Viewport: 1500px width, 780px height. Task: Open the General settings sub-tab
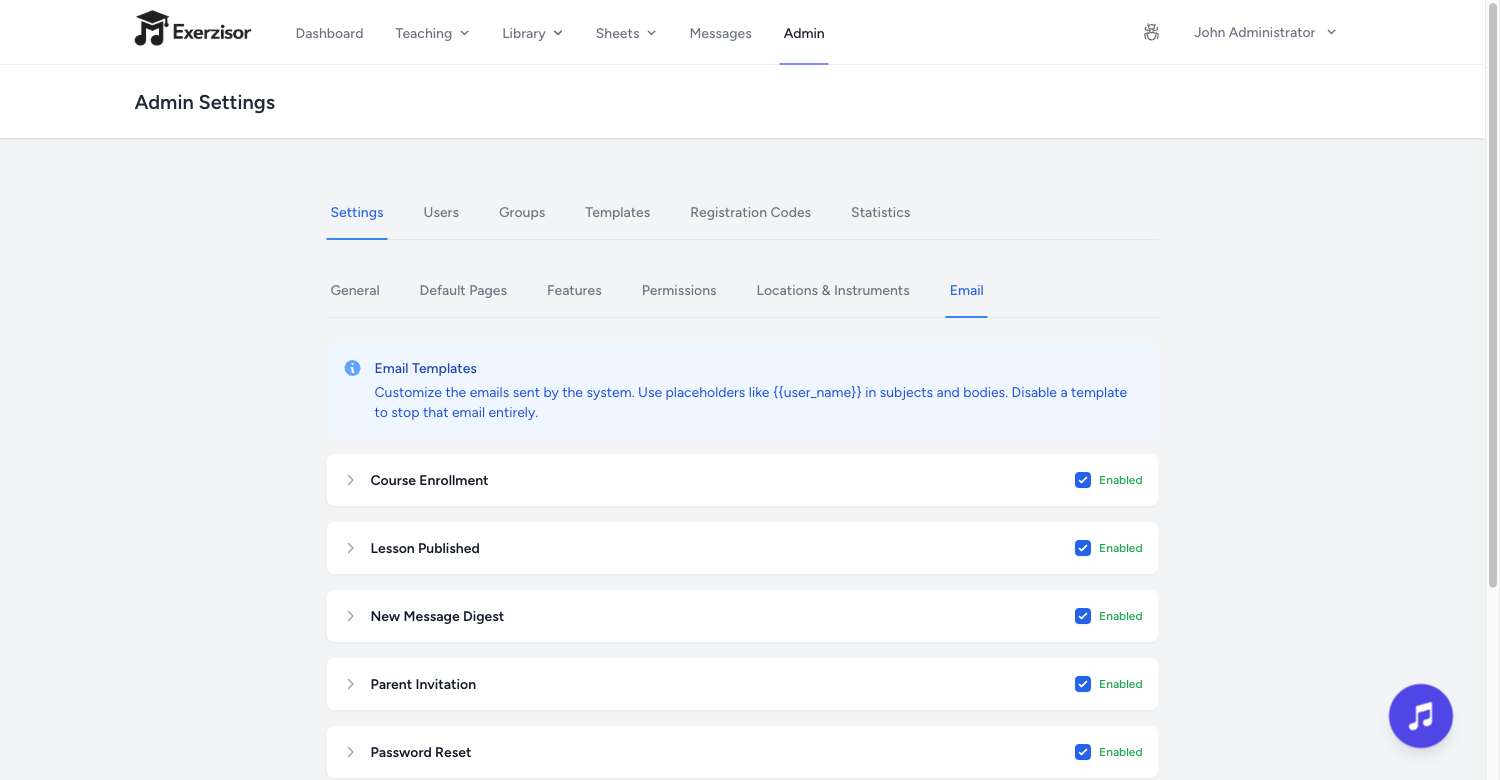point(355,290)
